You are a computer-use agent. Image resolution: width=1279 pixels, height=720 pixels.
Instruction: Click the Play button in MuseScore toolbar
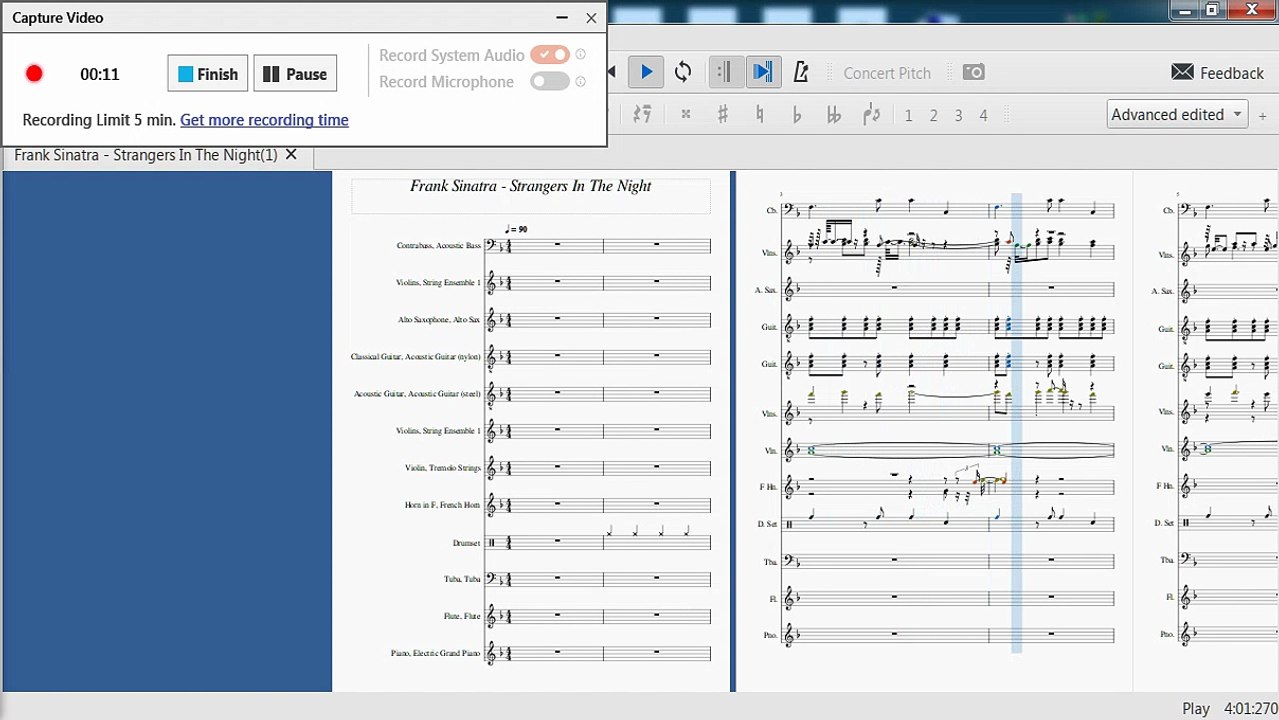point(646,72)
